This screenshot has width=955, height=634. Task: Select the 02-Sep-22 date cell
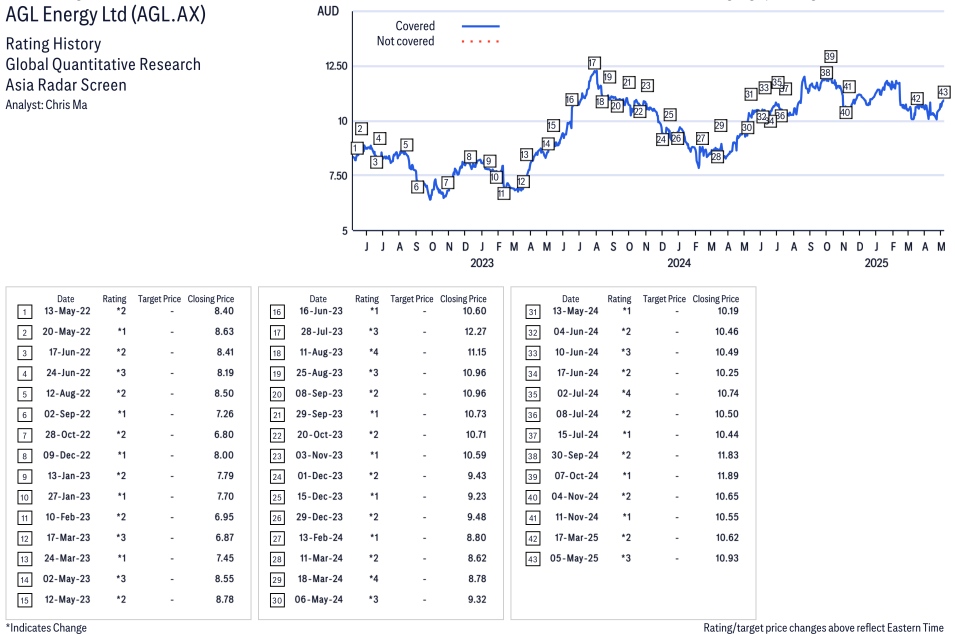67,414
